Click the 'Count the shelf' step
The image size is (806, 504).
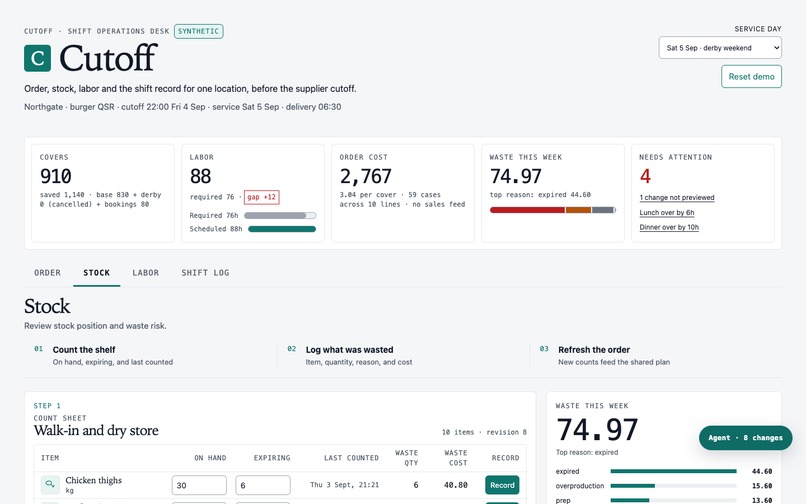pos(84,350)
